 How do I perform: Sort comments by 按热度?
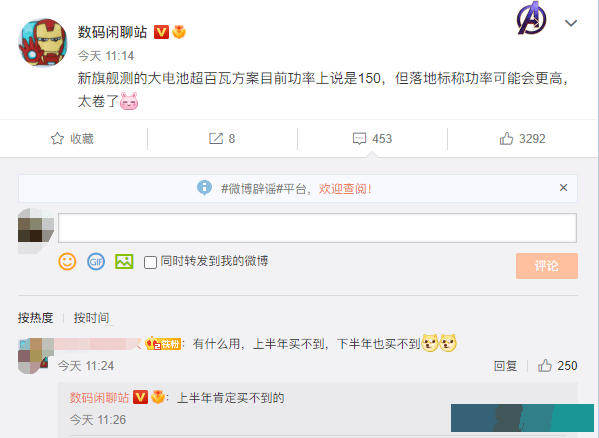(36, 318)
